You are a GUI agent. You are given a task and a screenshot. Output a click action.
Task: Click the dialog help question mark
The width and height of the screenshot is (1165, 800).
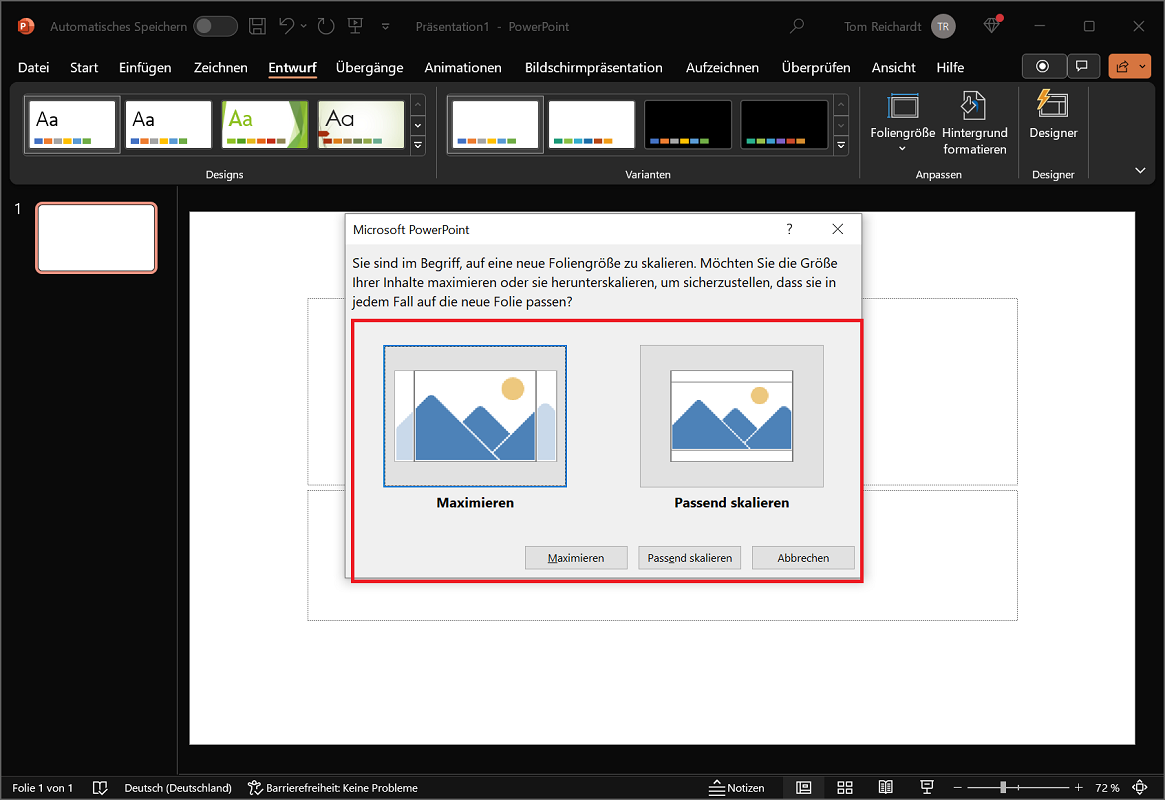pos(789,229)
